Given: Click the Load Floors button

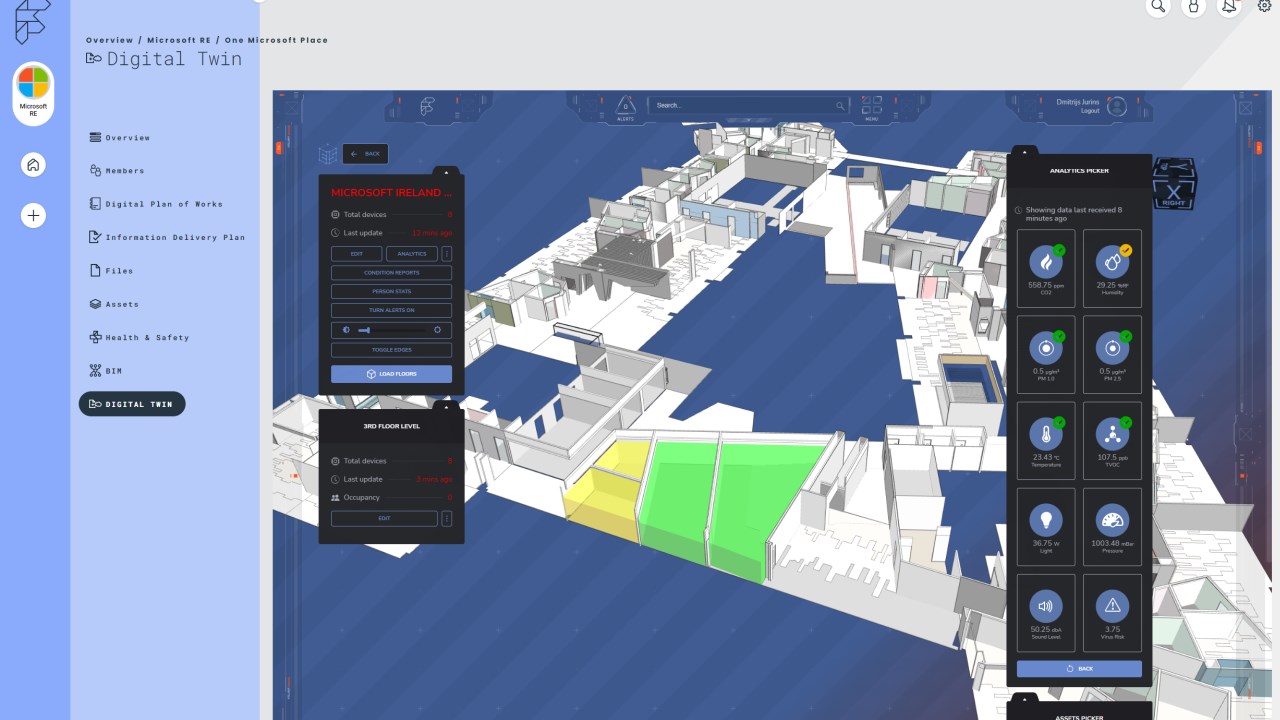Looking at the screenshot, I should click(391, 374).
